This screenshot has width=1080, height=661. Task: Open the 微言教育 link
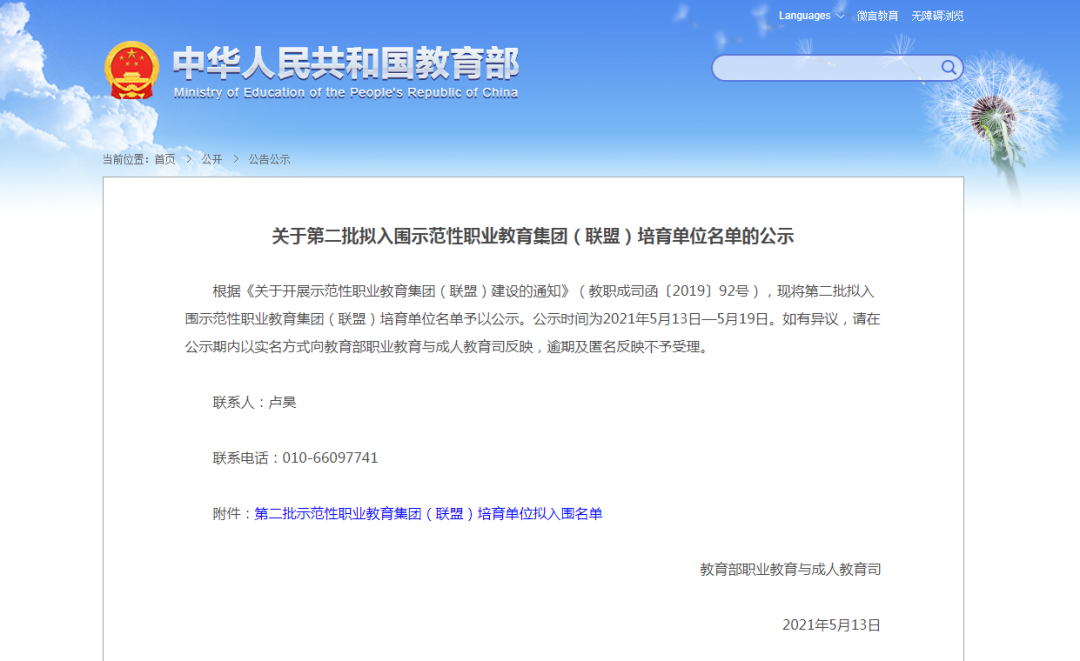coord(877,16)
